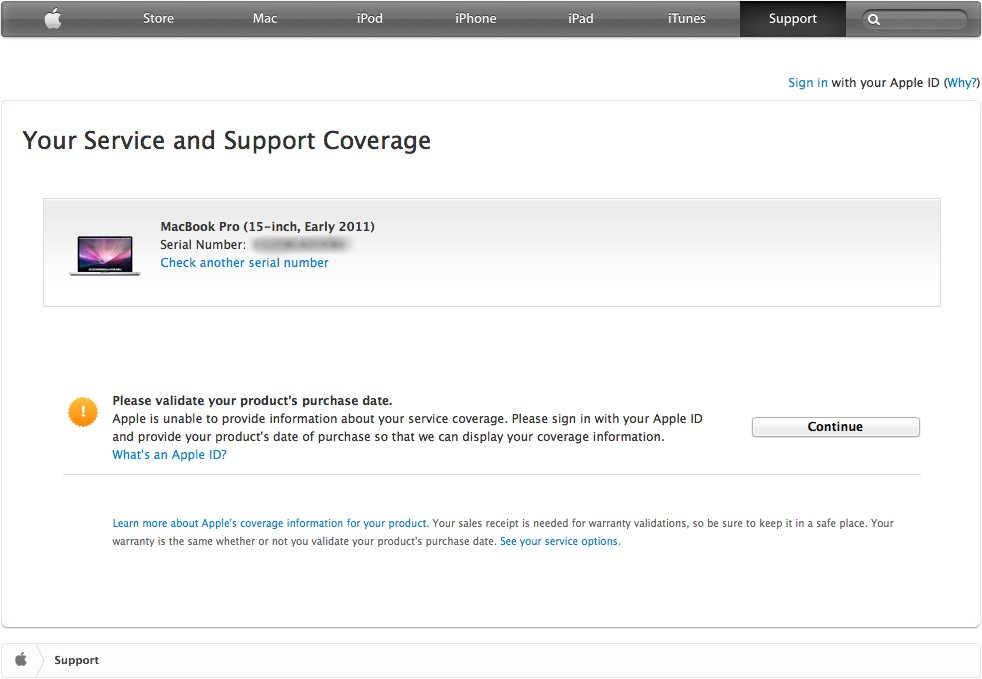
Task: Click inside the search field
Action: pyautogui.click(x=915, y=19)
